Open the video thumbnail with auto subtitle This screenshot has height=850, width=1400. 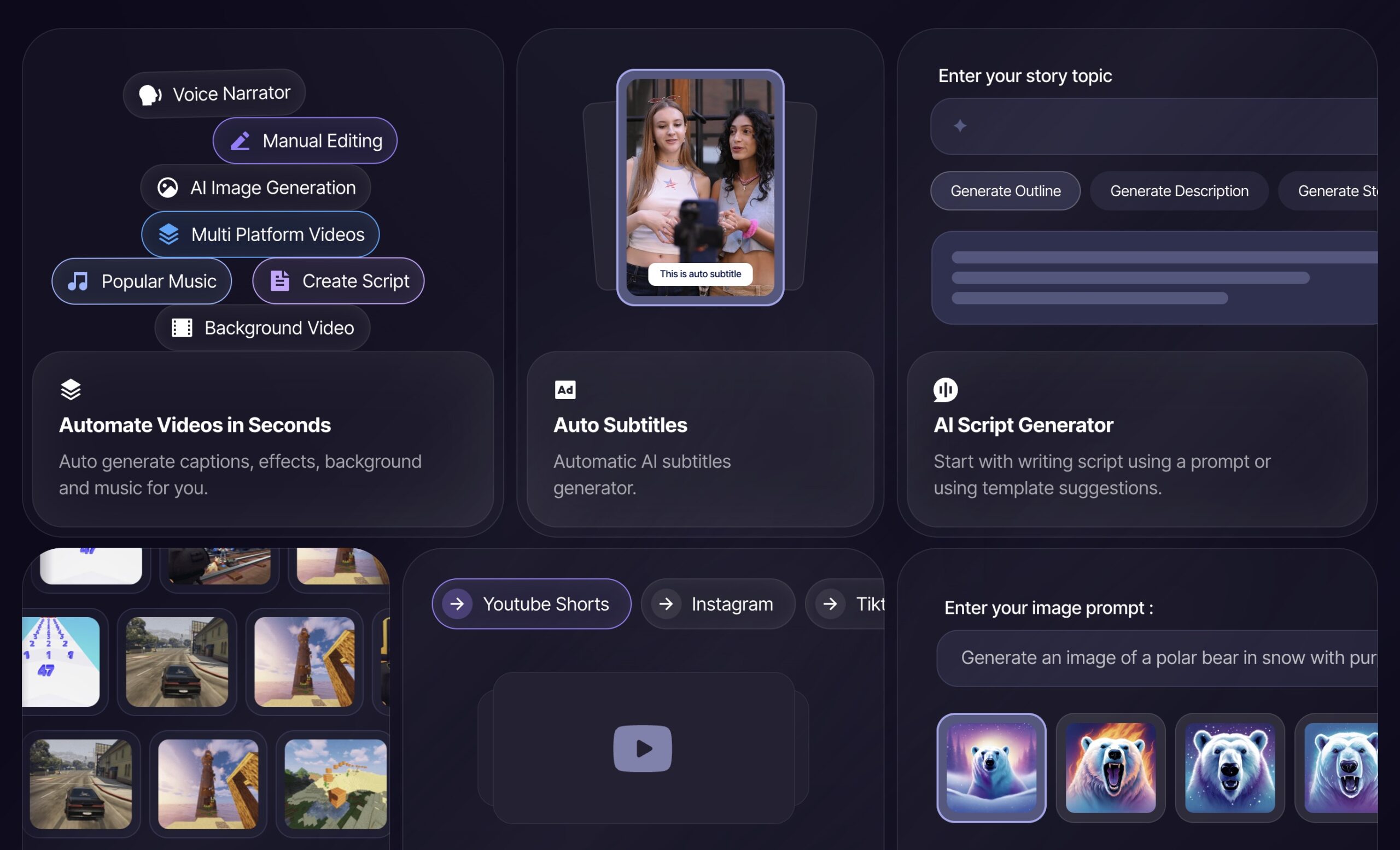point(701,187)
